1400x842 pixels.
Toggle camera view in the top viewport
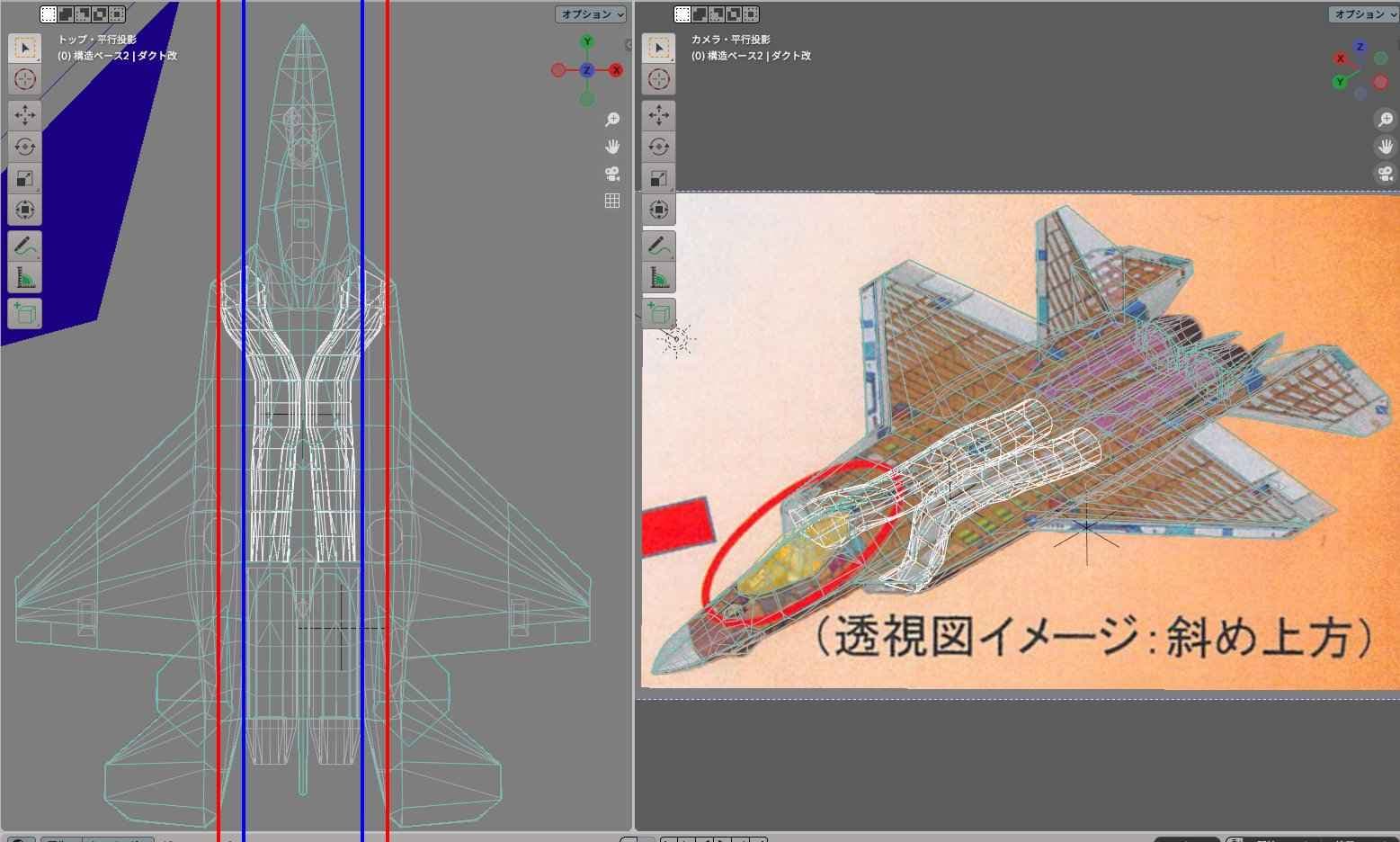click(x=612, y=174)
